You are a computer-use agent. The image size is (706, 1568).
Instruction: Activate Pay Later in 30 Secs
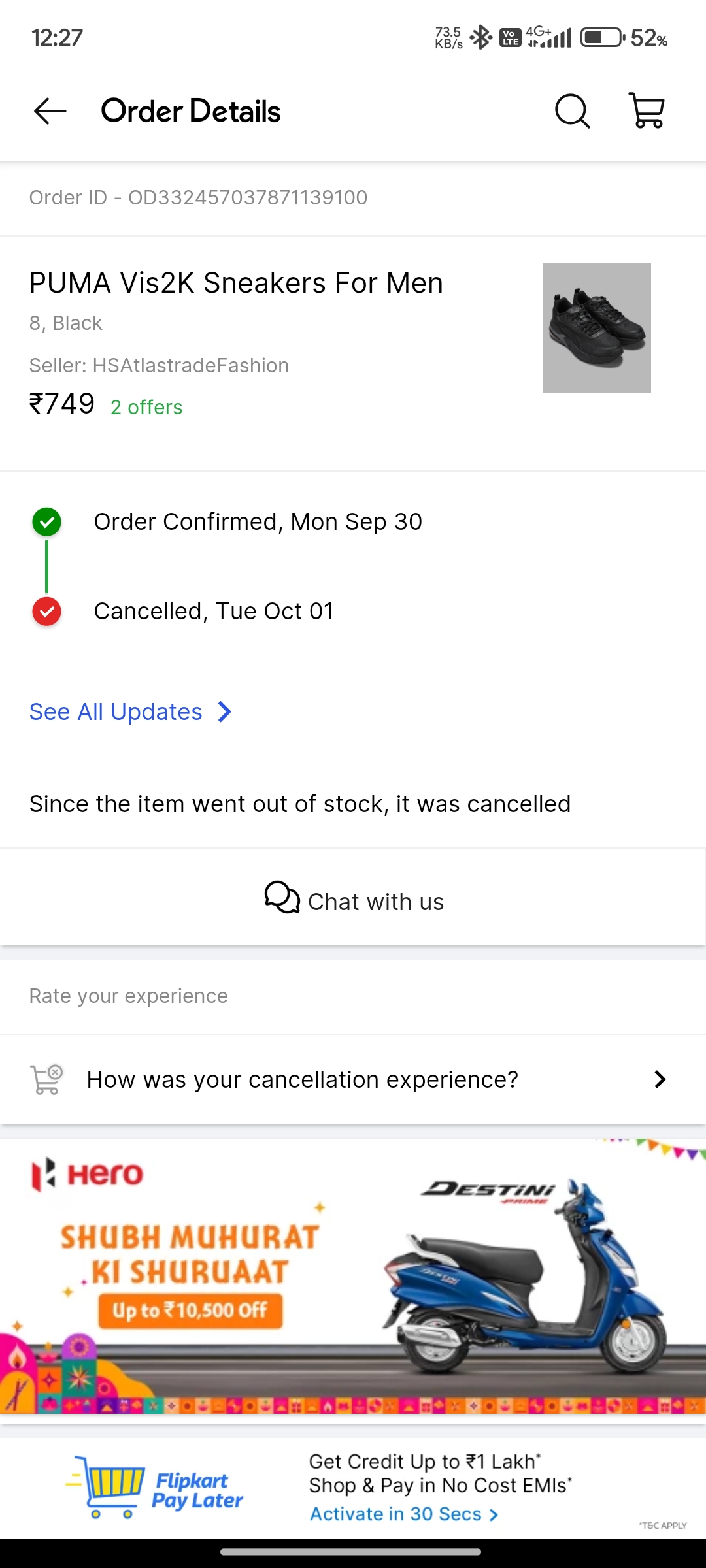[396, 1514]
